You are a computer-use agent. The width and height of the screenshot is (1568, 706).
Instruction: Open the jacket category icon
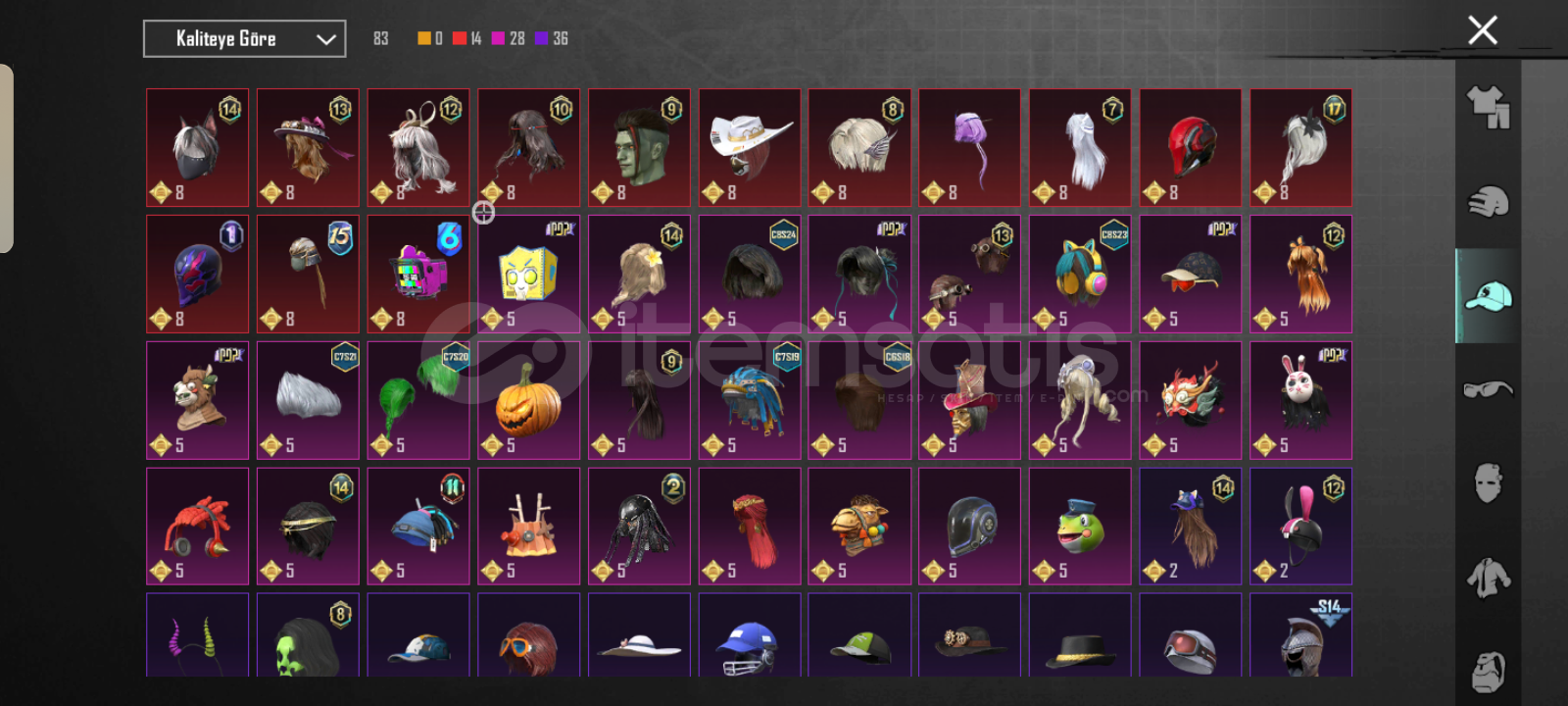click(1488, 578)
